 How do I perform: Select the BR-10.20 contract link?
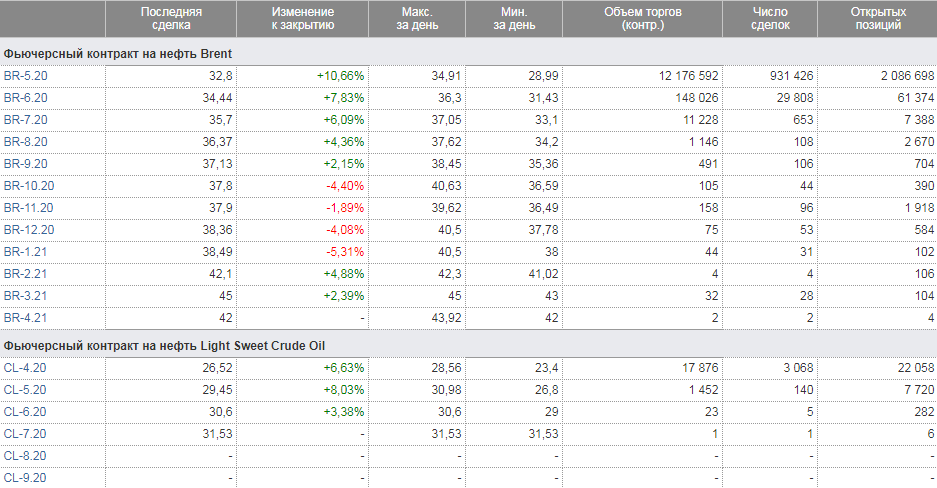[29, 186]
